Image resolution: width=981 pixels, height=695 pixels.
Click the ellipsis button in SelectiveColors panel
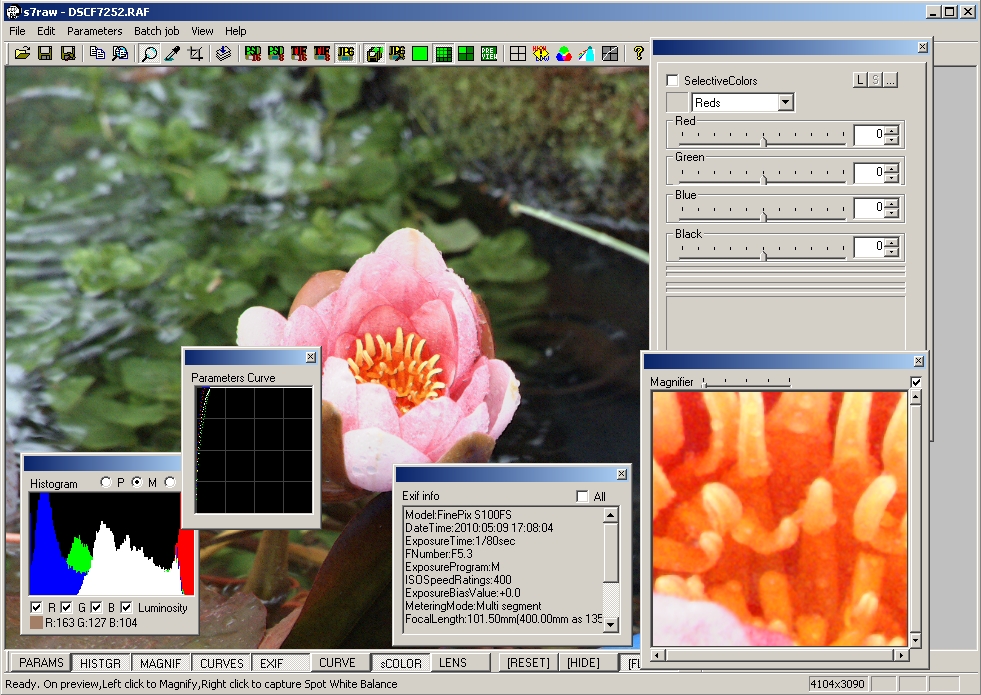(890, 79)
